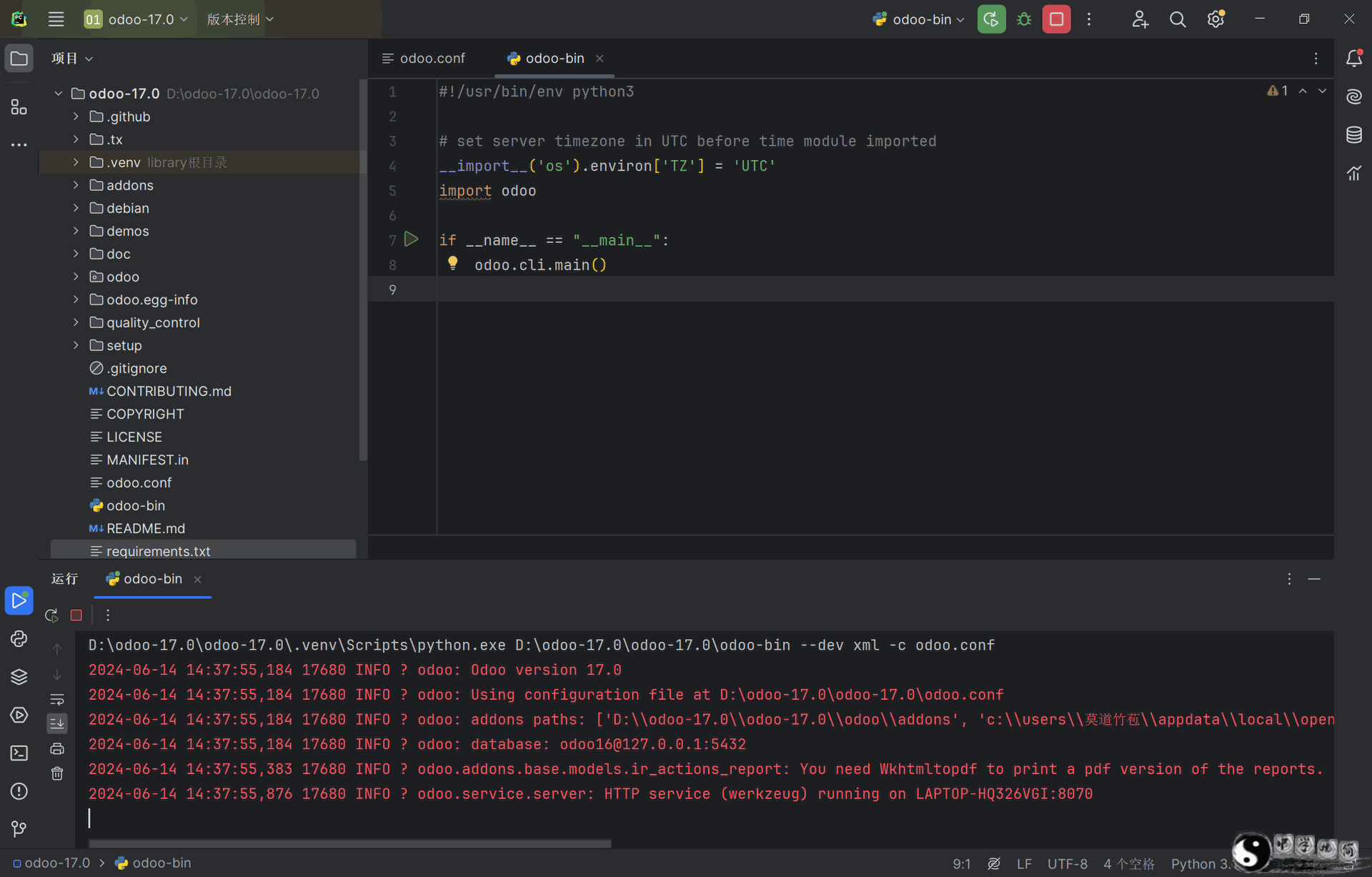Open the 版本控制 version control dropdown
This screenshot has width=1372, height=877.
click(x=240, y=19)
